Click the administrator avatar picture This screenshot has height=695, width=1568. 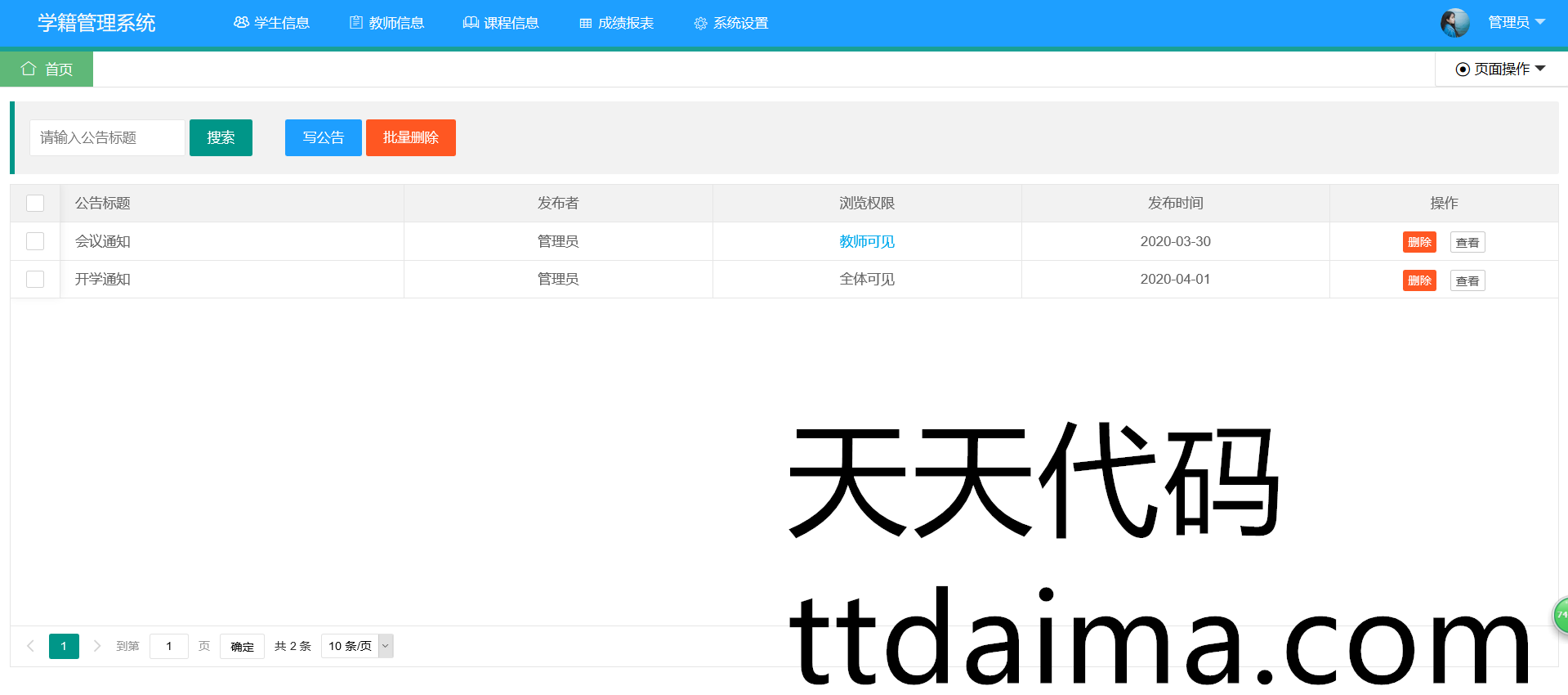pyautogui.click(x=1454, y=23)
